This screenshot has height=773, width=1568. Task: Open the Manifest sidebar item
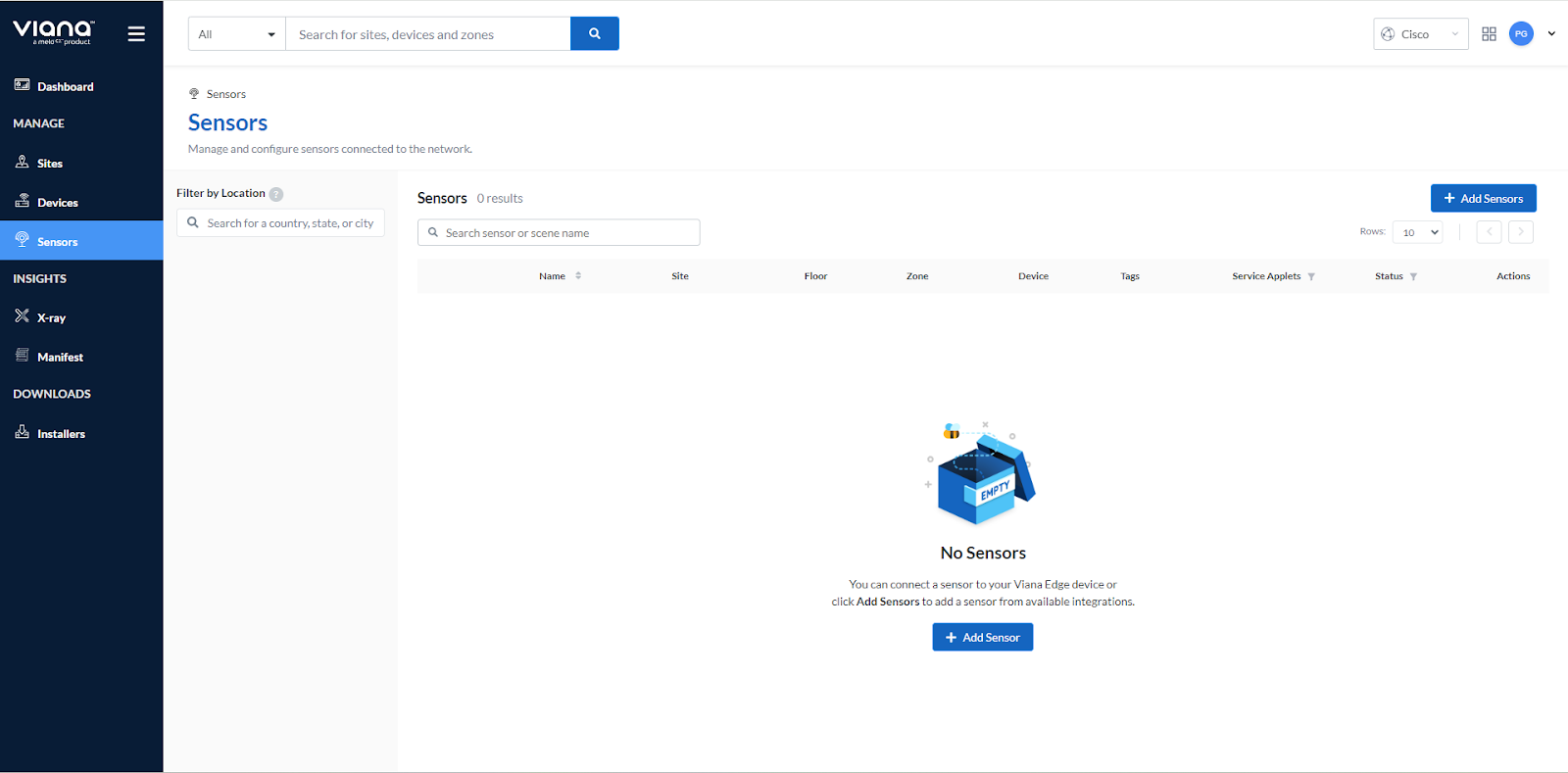(x=60, y=358)
